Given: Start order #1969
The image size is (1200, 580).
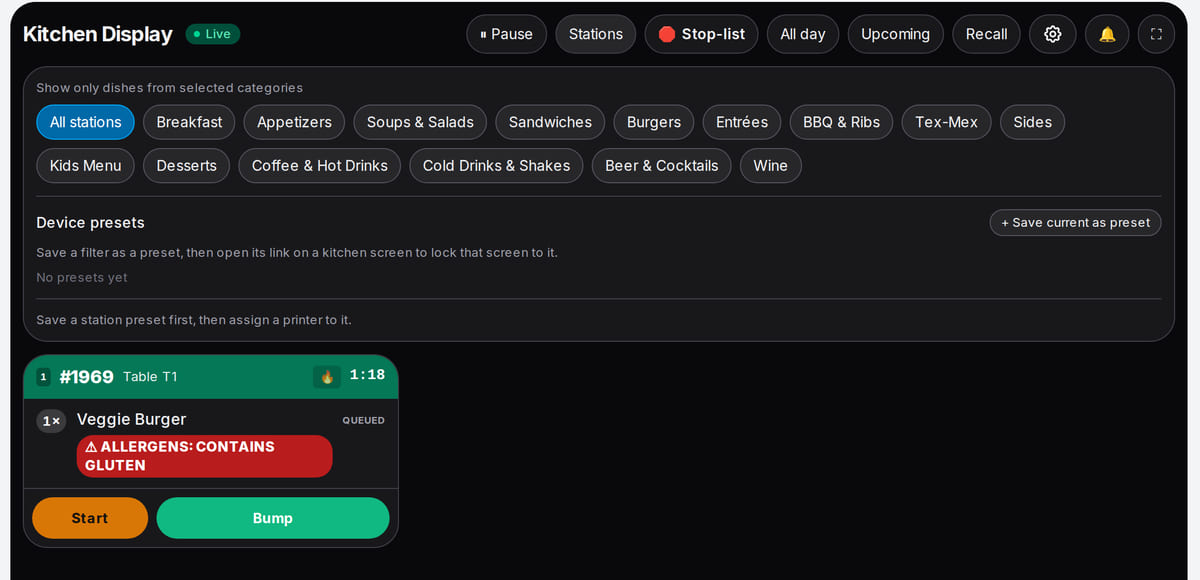Looking at the screenshot, I should 90,518.
